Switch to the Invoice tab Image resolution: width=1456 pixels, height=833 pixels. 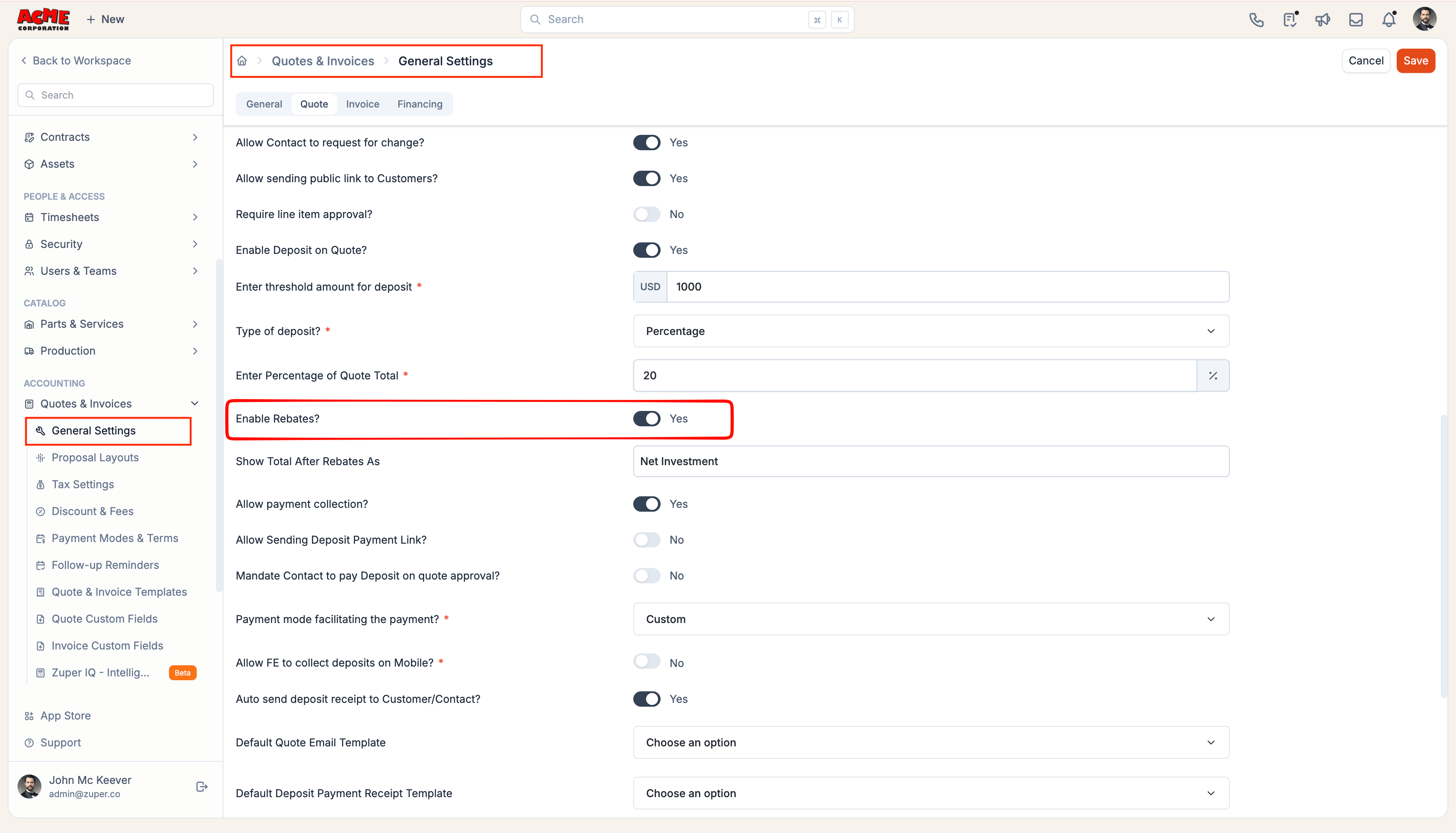(362, 104)
